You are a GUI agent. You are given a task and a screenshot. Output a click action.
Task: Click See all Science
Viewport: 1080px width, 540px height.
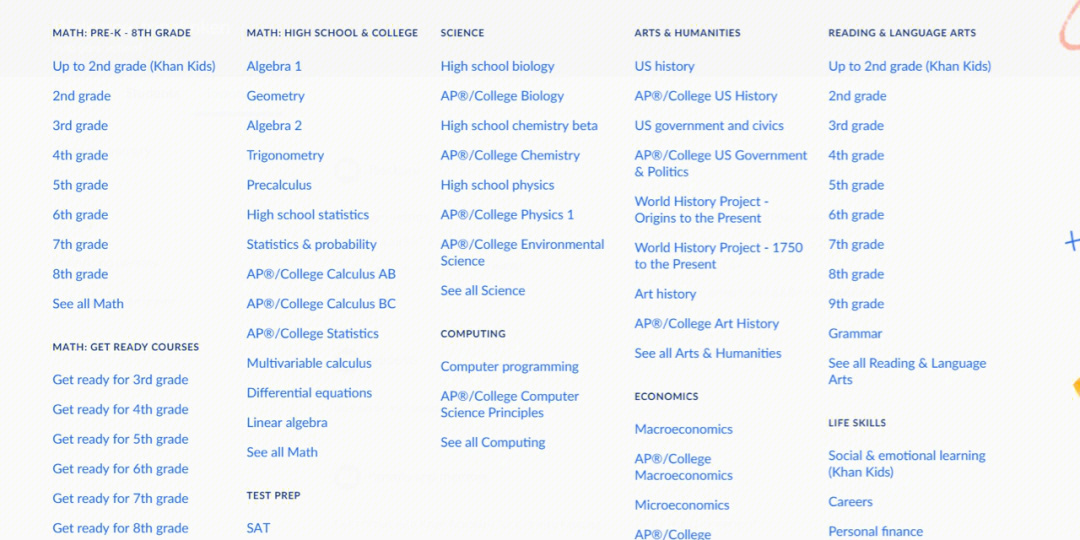click(483, 290)
